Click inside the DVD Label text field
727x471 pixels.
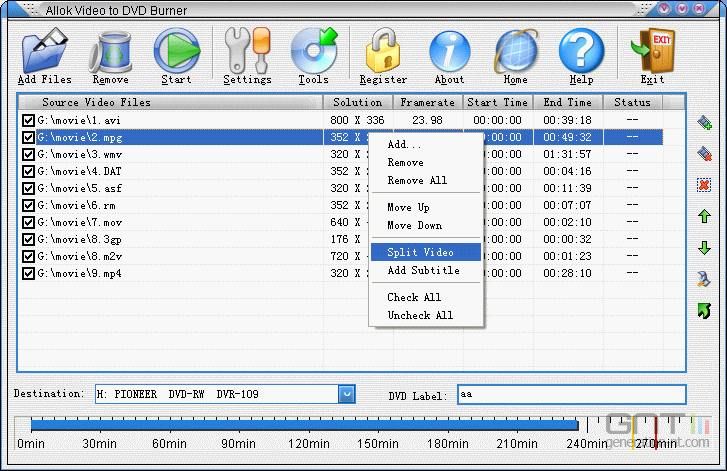[x=571, y=395]
